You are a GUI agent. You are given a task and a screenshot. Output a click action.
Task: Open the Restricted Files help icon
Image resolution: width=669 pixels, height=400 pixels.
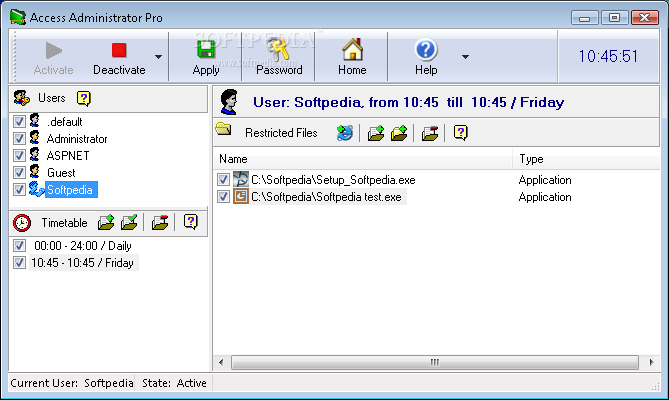point(460,133)
